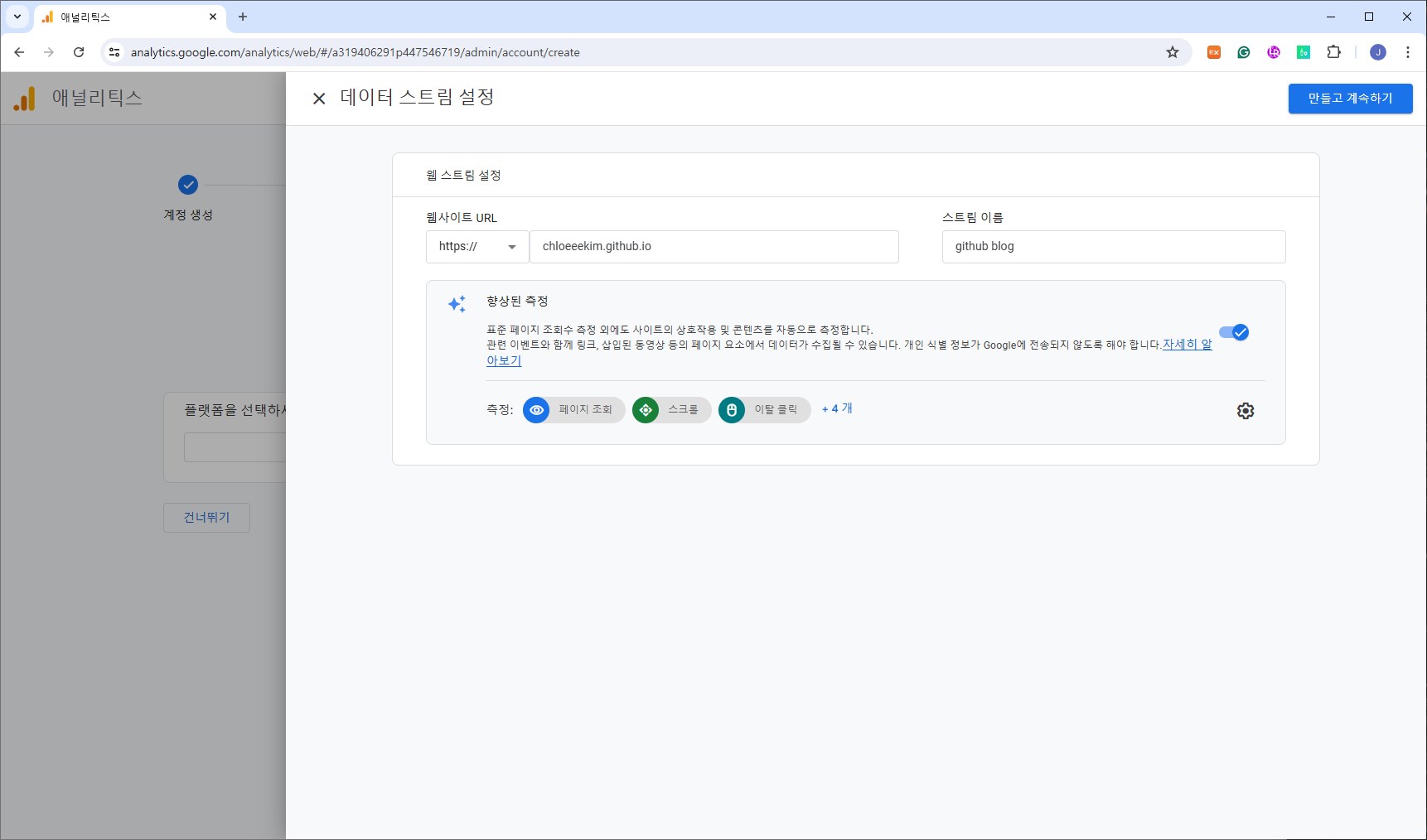Go forward in browser history
The image size is (1427, 840).
coord(49,52)
